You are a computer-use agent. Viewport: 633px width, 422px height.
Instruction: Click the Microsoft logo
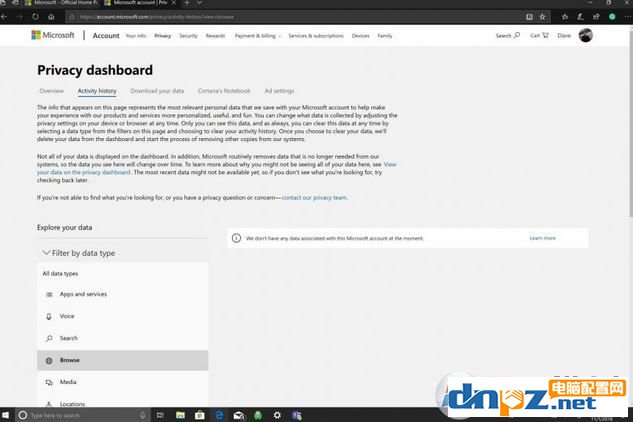[x=53, y=35]
